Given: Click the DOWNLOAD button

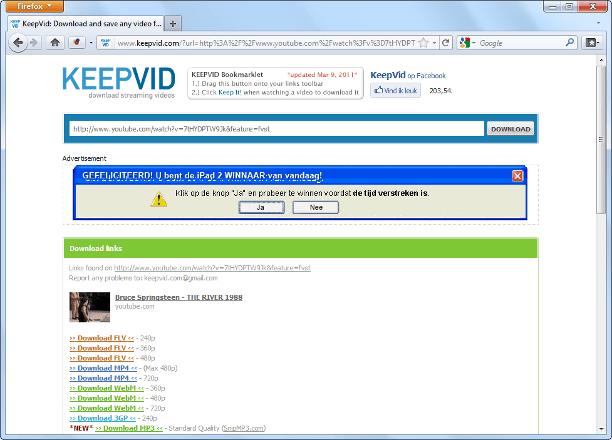Looking at the screenshot, I should tap(510, 129).
